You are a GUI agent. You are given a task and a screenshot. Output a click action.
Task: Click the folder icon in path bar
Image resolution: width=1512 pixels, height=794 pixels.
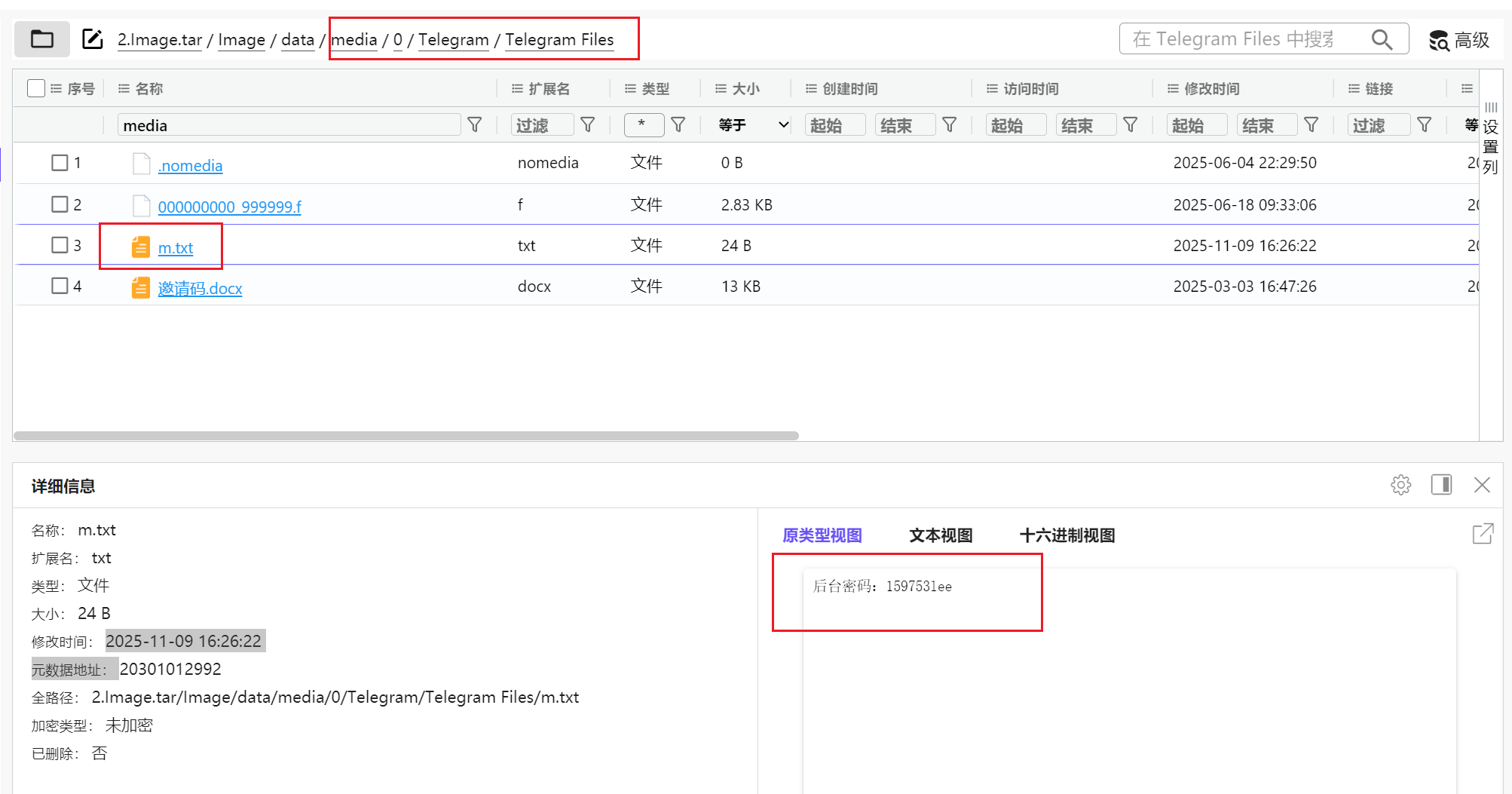[x=42, y=39]
